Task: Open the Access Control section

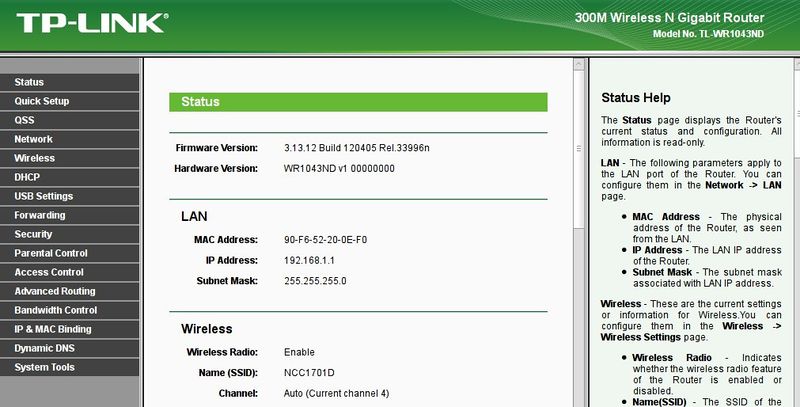Action: pos(49,272)
